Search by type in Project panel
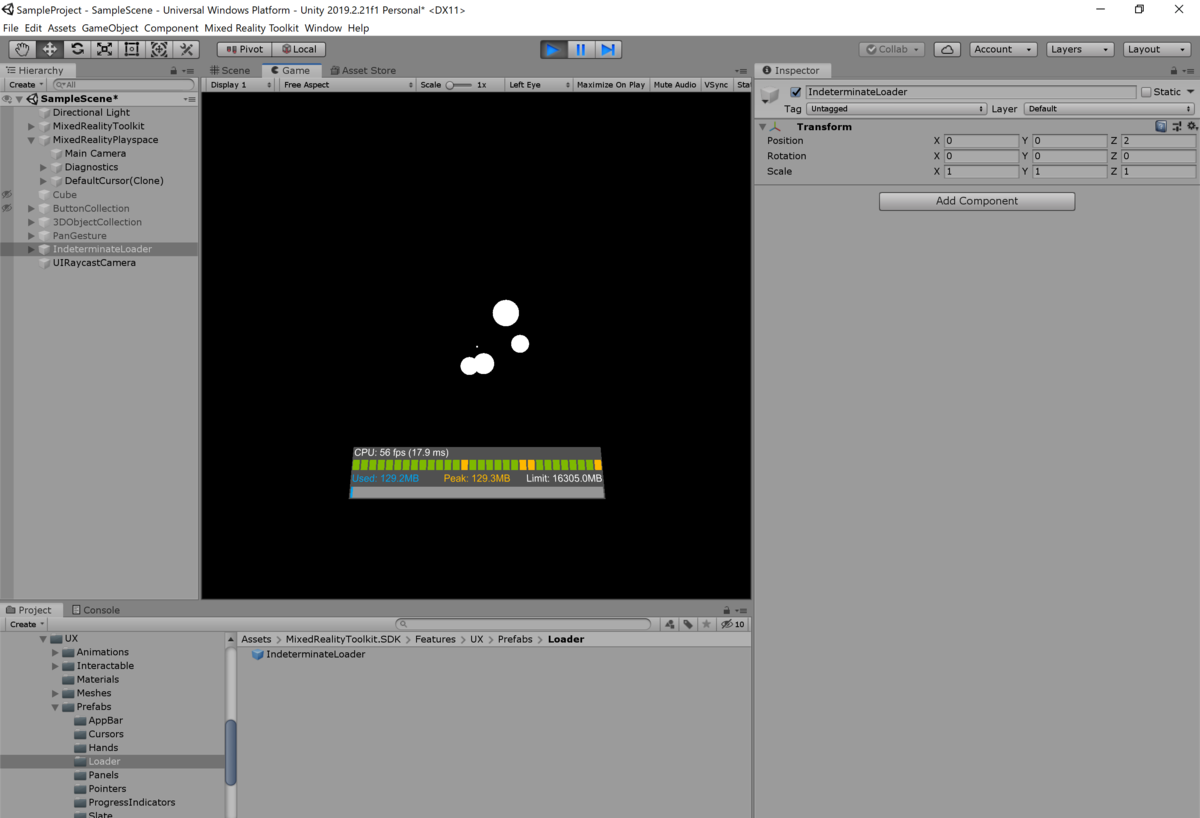 pos(671,624)
